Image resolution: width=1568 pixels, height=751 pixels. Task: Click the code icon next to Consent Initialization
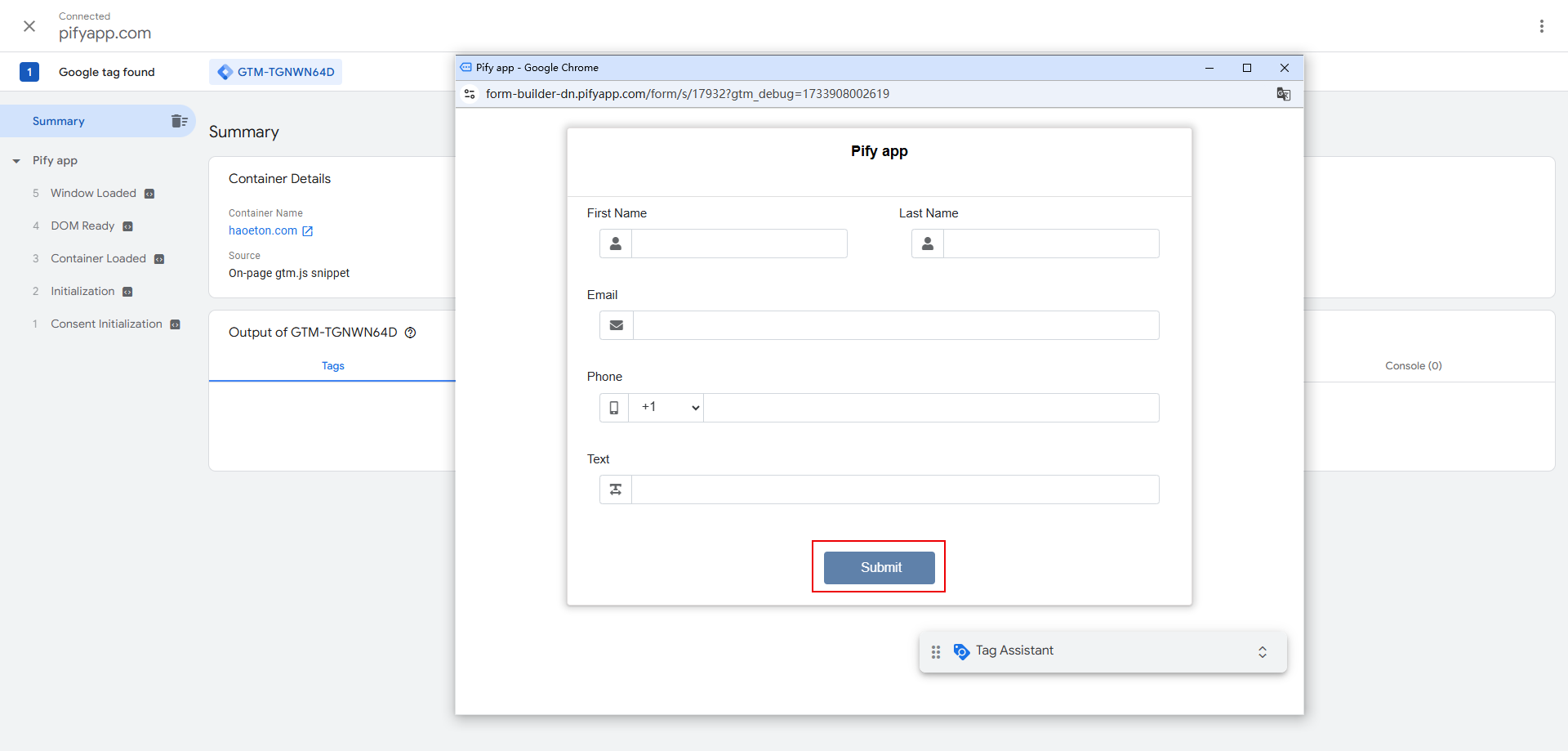click(175, 324)
